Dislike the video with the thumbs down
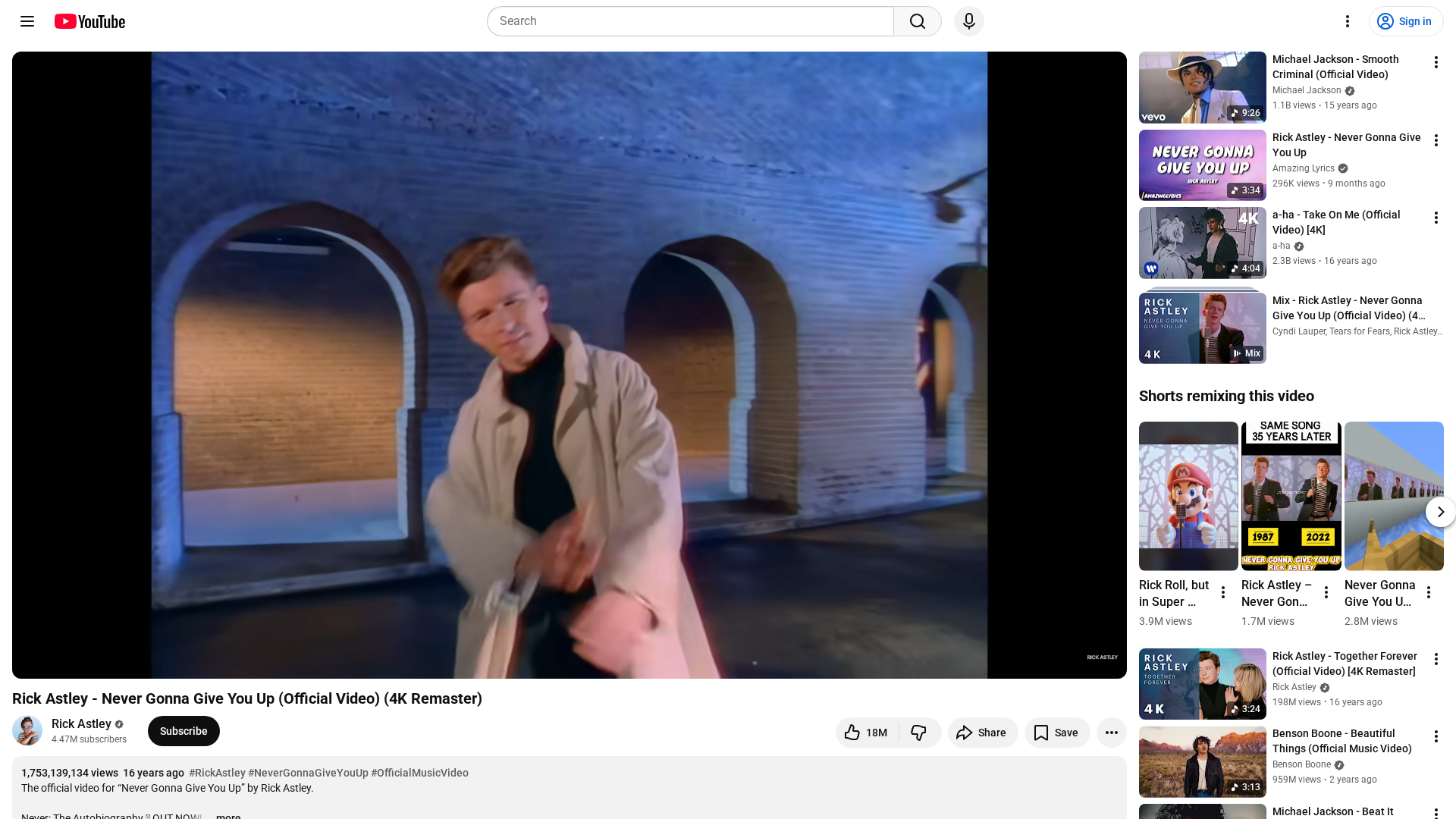The image size is (1456, 819). 918,733
